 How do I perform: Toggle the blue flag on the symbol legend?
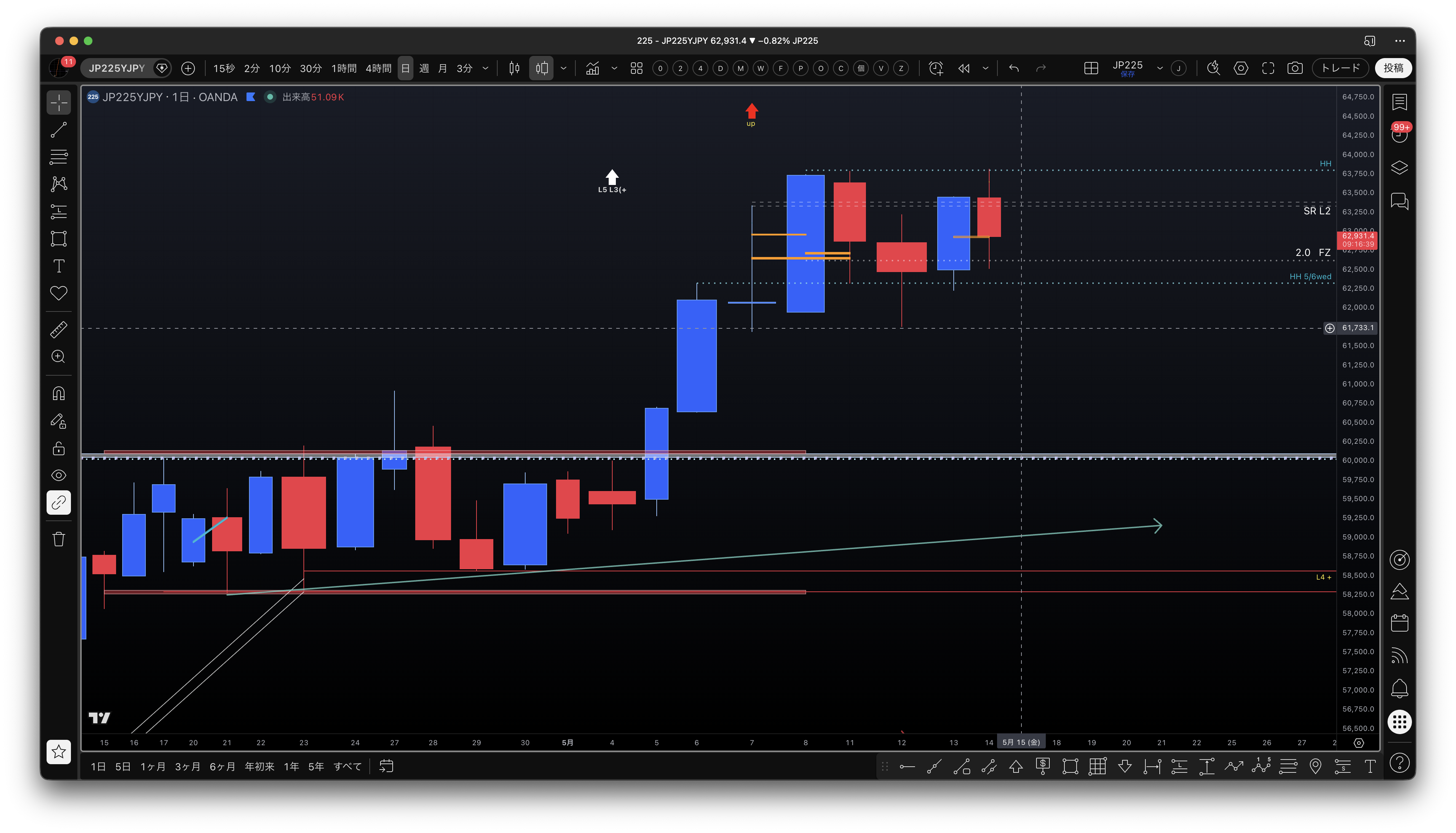250,97
